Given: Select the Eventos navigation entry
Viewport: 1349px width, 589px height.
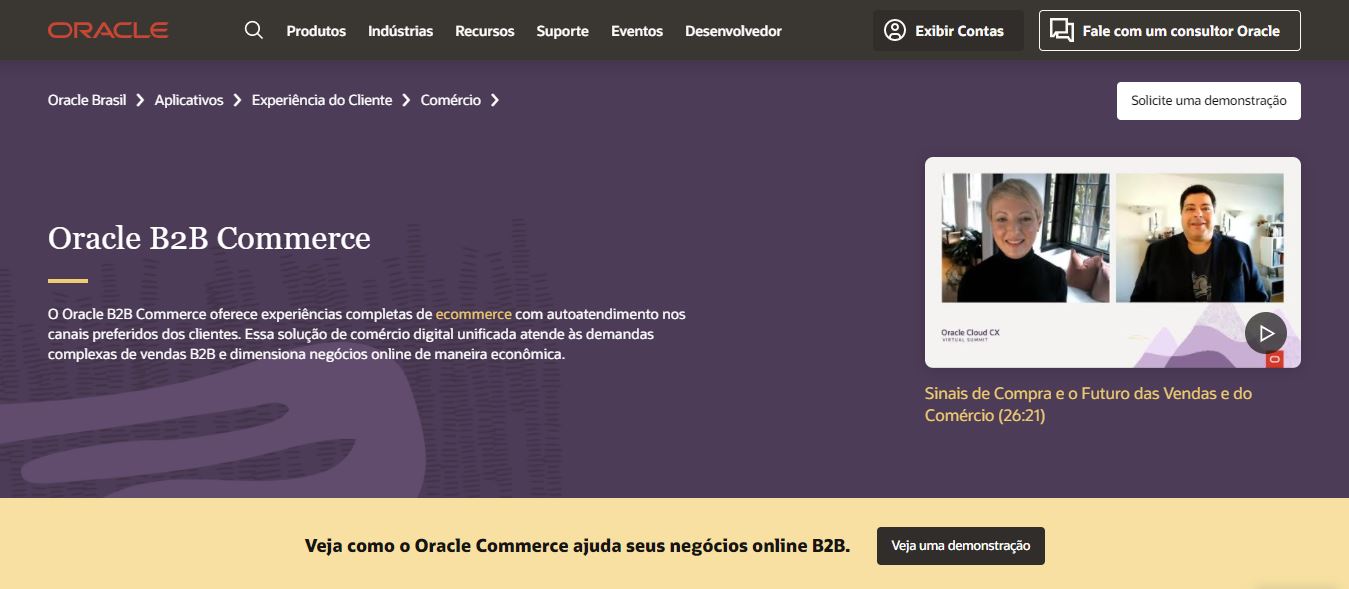Looking at the screenshot, I should 637,31.
